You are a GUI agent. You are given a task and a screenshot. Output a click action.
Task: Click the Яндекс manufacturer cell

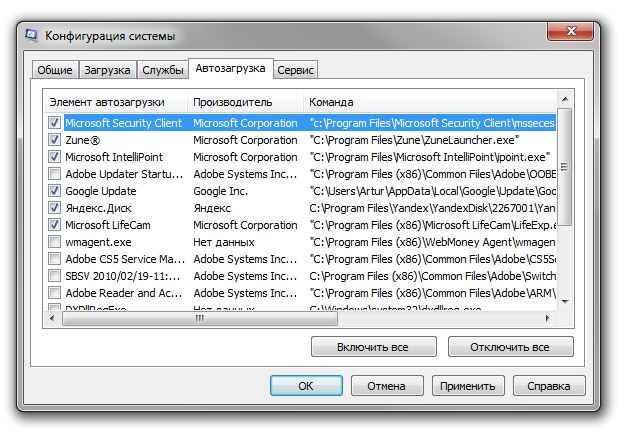pyautogui.click(x=212, y=208)
